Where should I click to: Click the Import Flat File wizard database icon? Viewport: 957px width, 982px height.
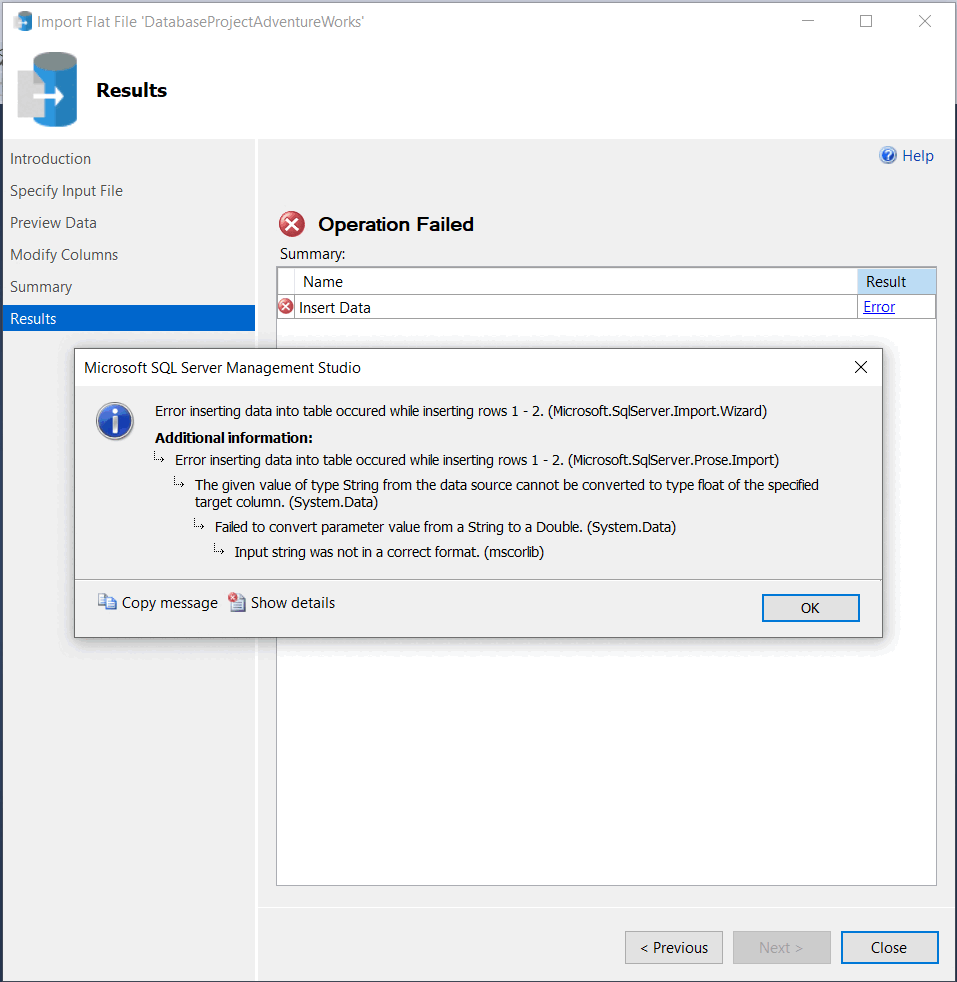(47, 88)
